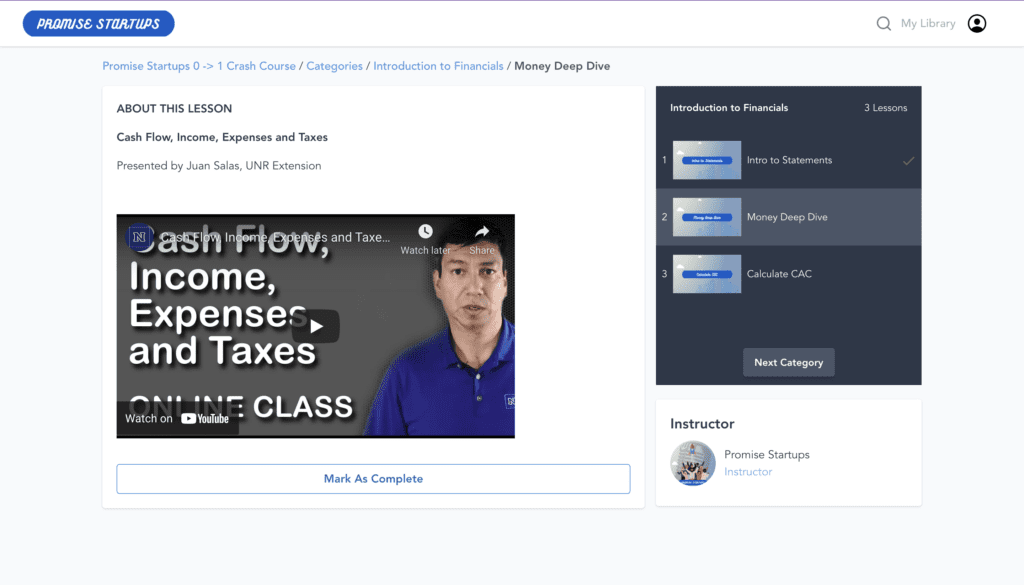Click the ABOUT THIS LESSON heading
The width and height of the screenshot is (1024, 585).
click(x=174, y=108)
